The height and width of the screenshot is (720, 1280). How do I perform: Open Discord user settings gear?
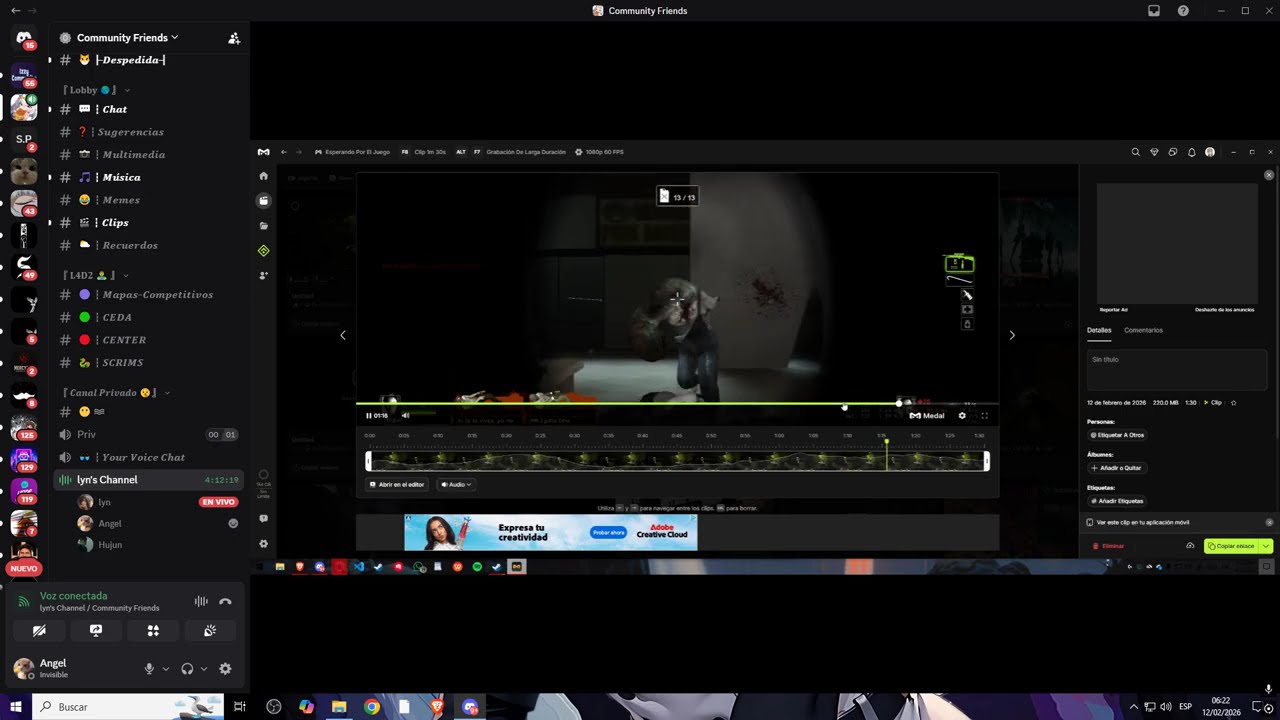pos(225,669)
